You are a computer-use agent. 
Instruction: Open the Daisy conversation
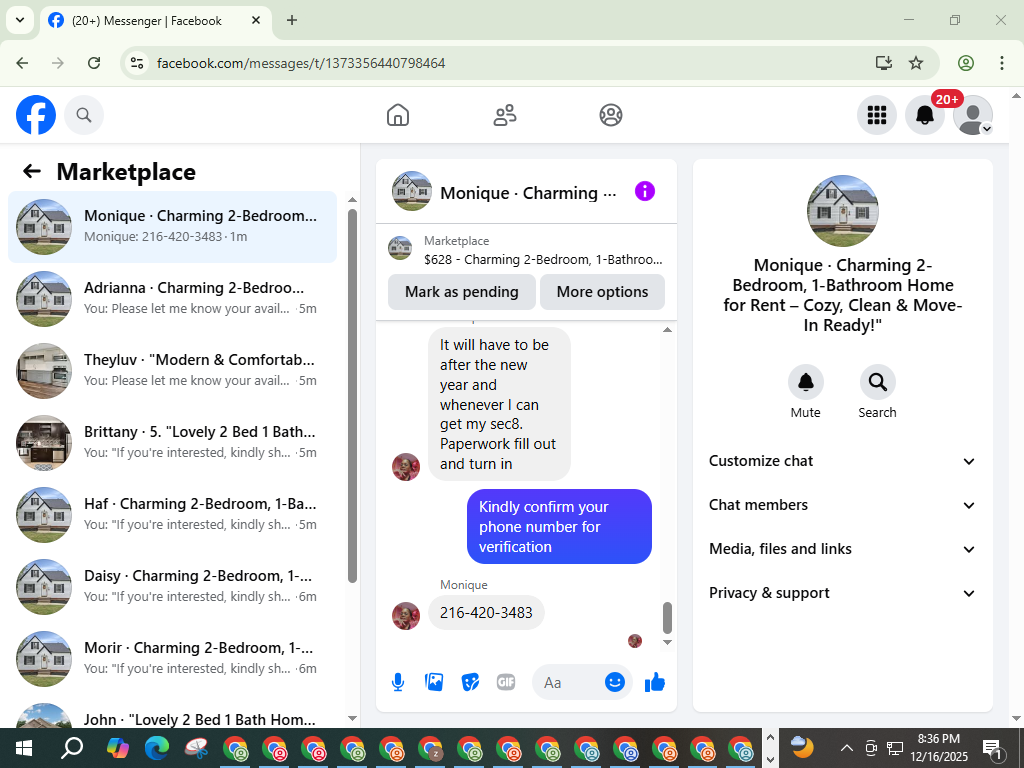(172, 586)
